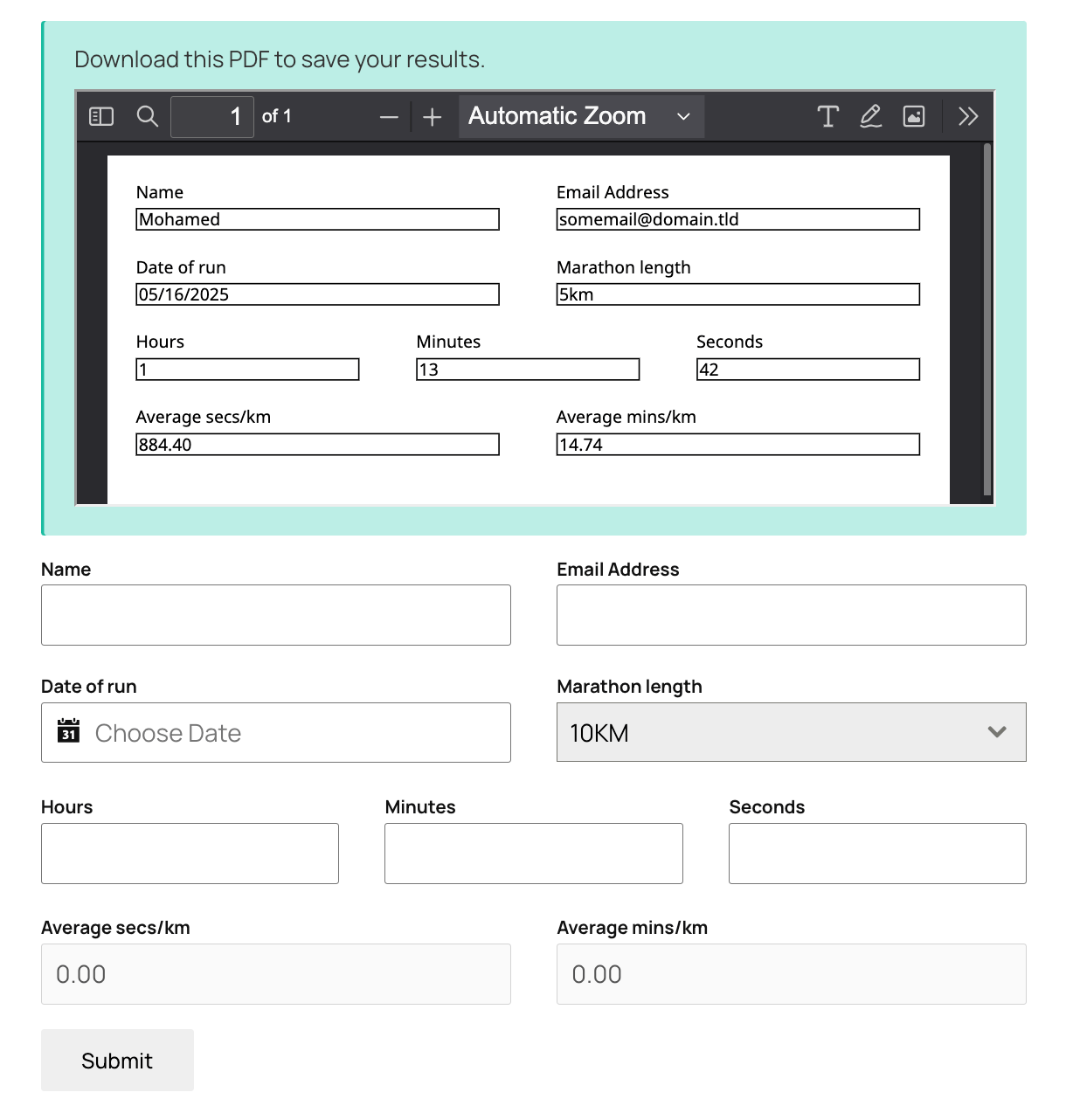The image size is (1066, 1120).
Task: Select the PDF draw pen tool
Action: click(870, 116)
